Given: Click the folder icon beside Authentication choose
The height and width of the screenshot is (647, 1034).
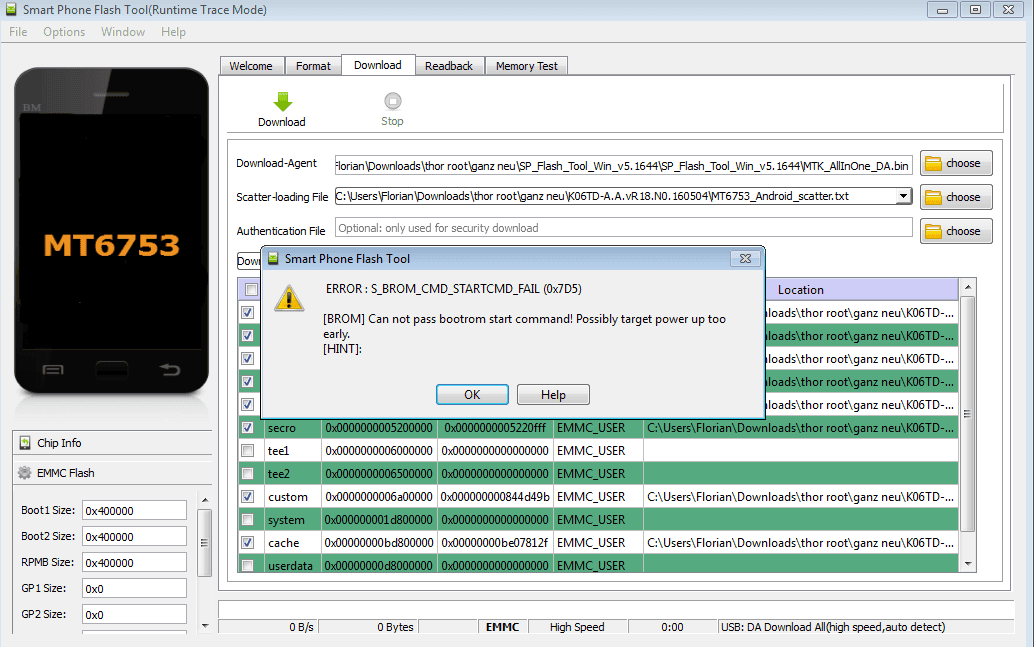Looking at the screenshot, I should [x=933, y=231].
